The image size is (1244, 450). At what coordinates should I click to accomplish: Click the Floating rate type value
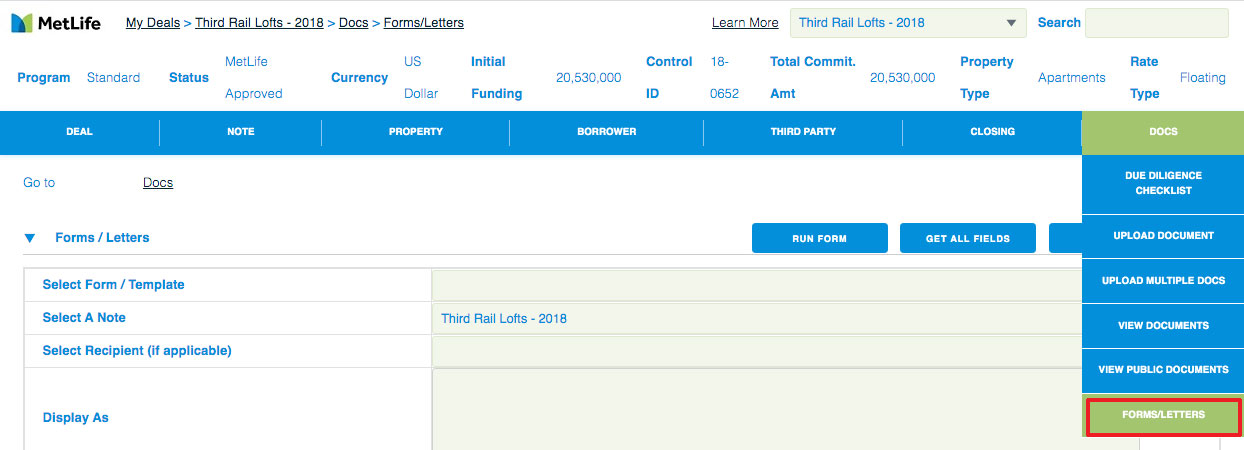point(1203,78)
